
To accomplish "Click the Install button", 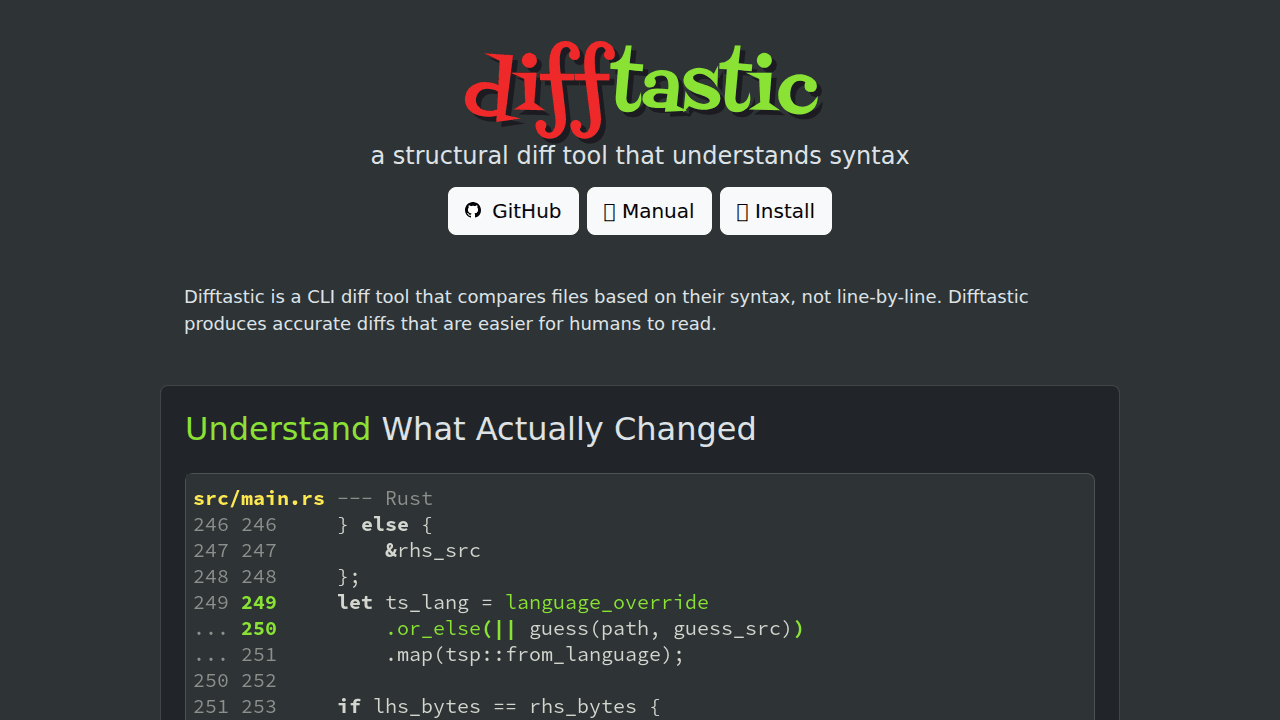I will (775, 210).
